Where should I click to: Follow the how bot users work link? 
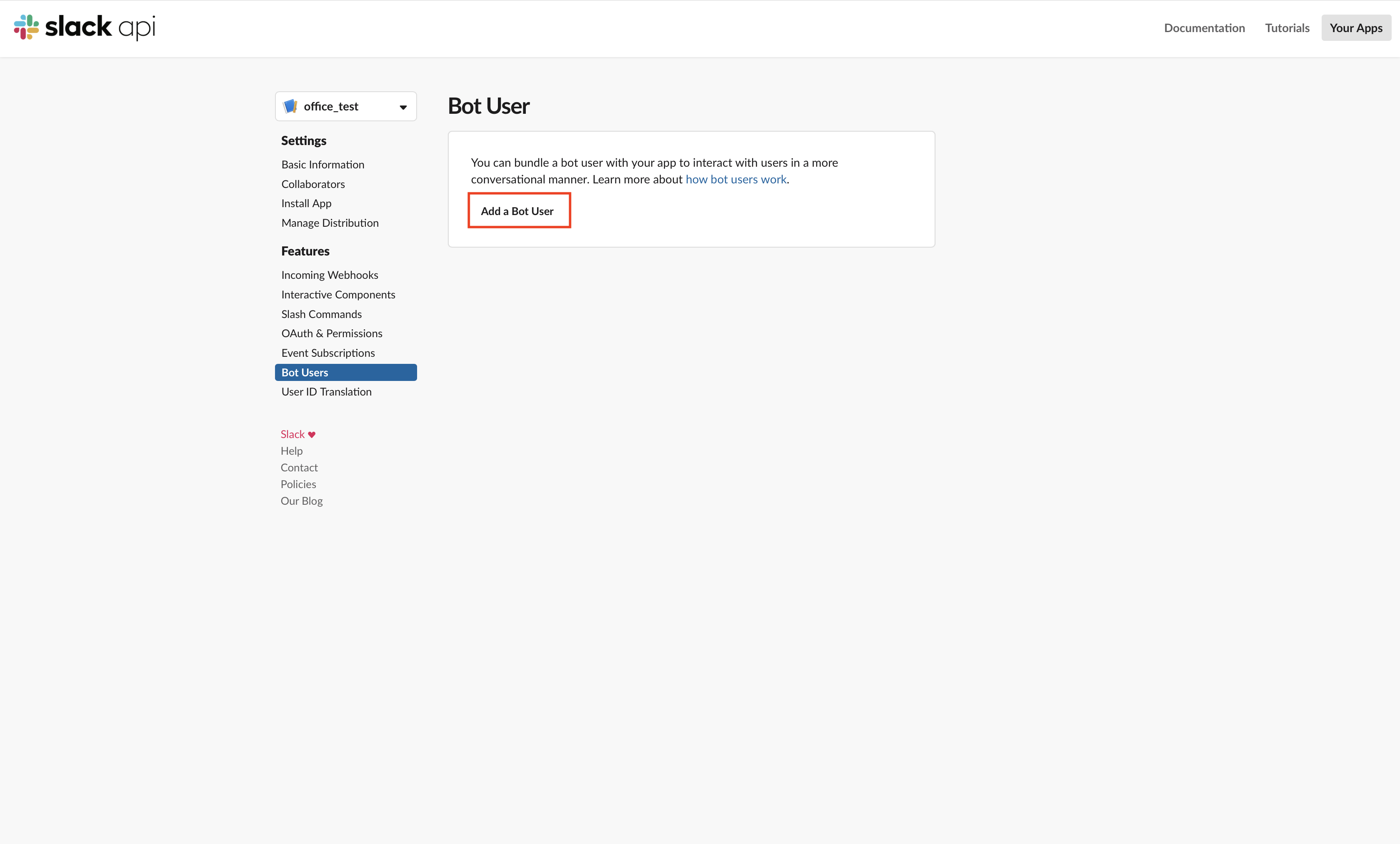pyautogui.click(x=736, y=179)
